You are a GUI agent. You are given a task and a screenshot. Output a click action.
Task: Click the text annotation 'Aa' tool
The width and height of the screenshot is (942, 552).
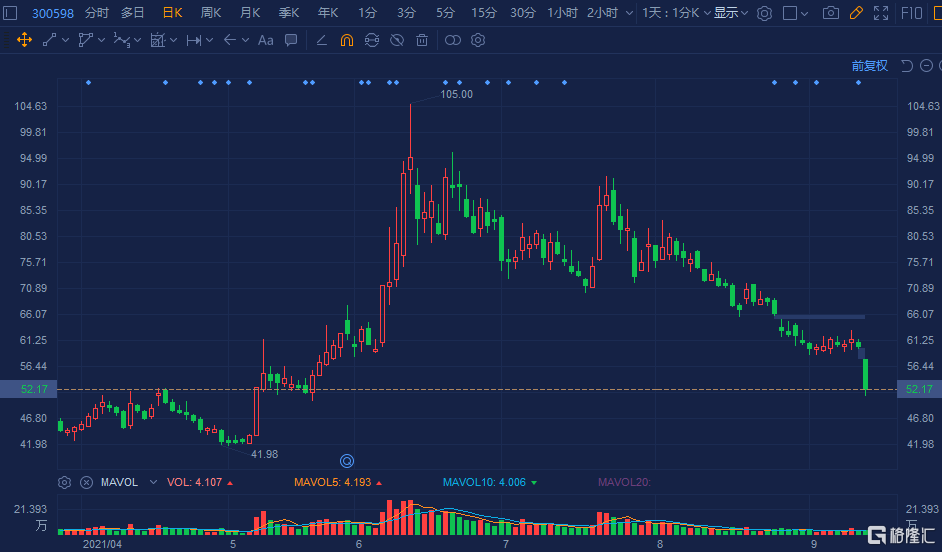[x=265, y=40]
